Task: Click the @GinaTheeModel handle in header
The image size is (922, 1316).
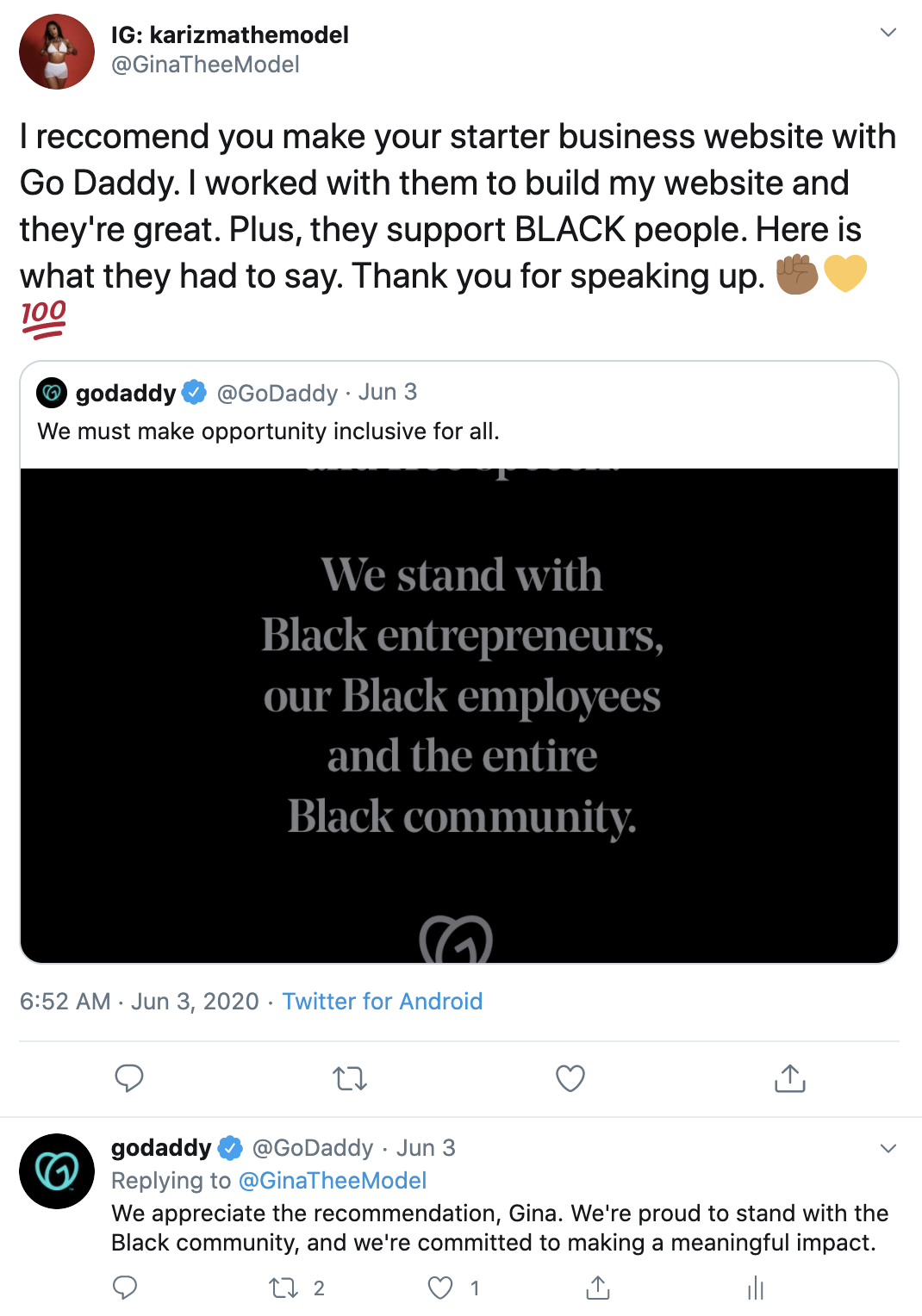Action: click(x=205, y=65)
